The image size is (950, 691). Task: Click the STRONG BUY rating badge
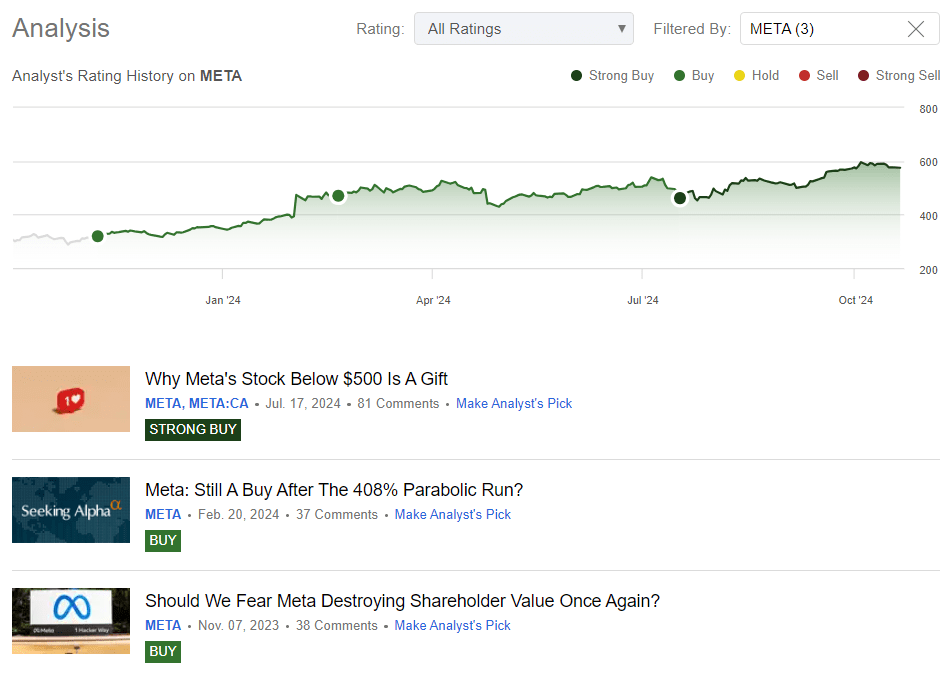point(193,430)
